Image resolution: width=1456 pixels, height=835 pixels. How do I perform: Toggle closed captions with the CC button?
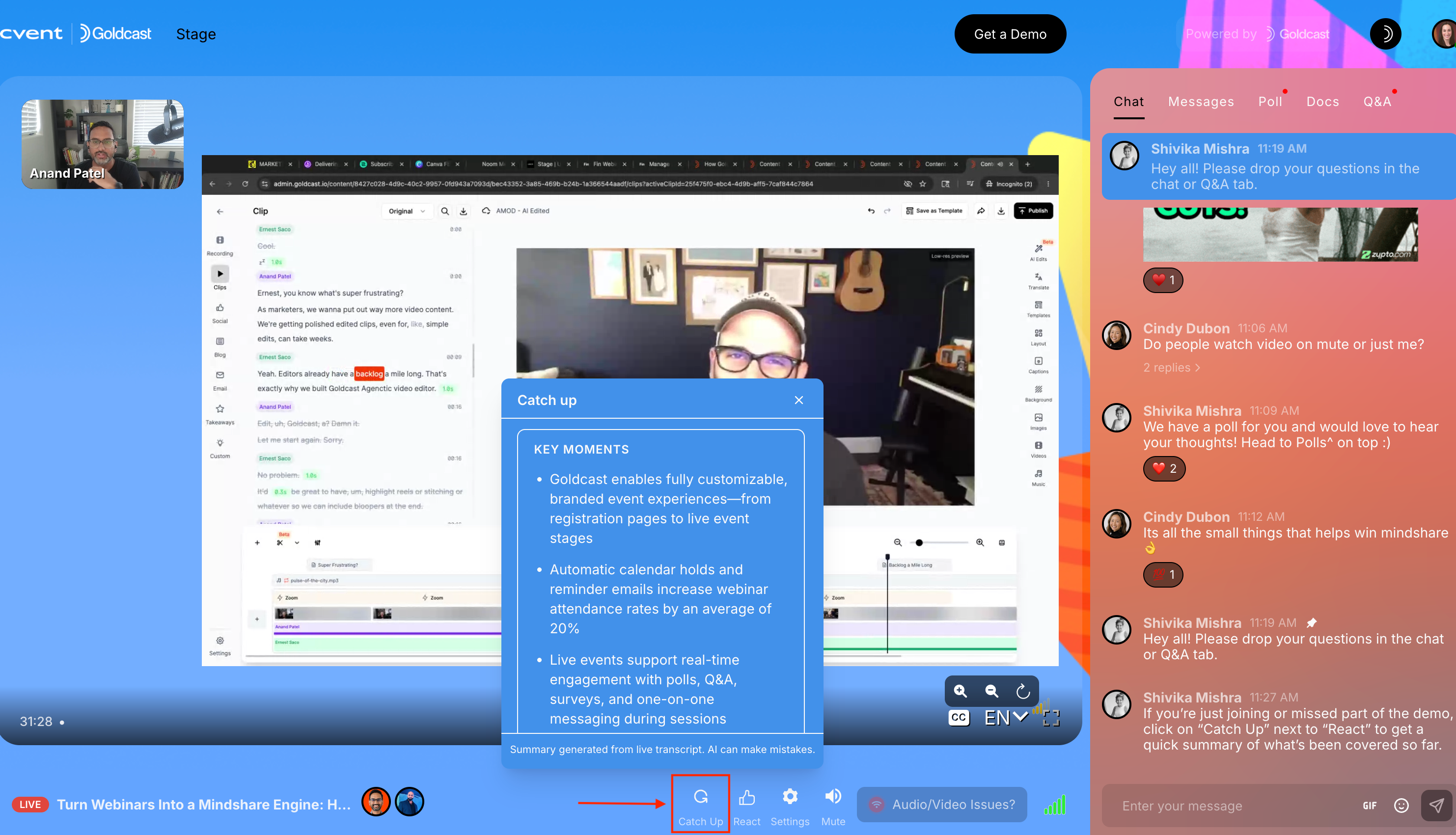pyautogui.click(x=959, y=717)
